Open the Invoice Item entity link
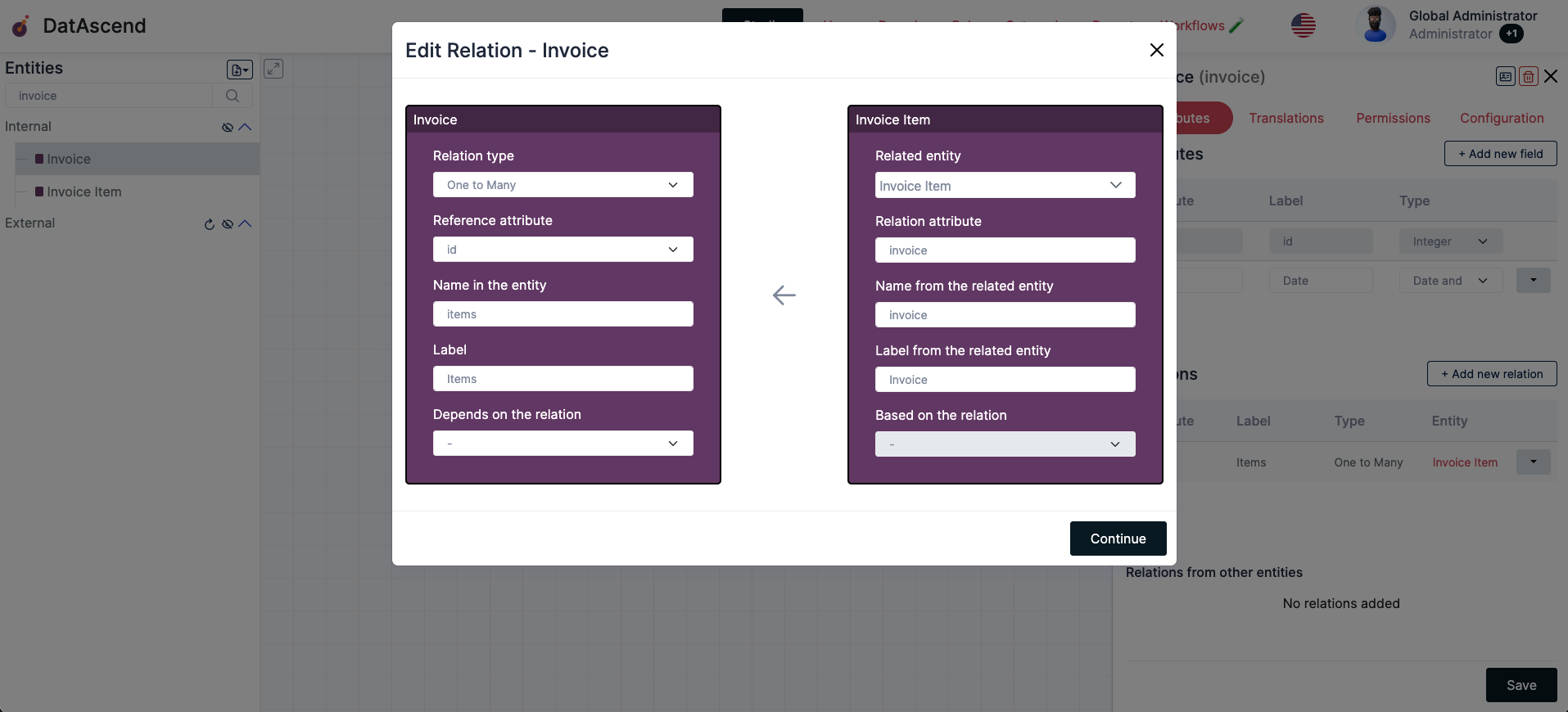1568x712 pixels. click(1465, 462)
